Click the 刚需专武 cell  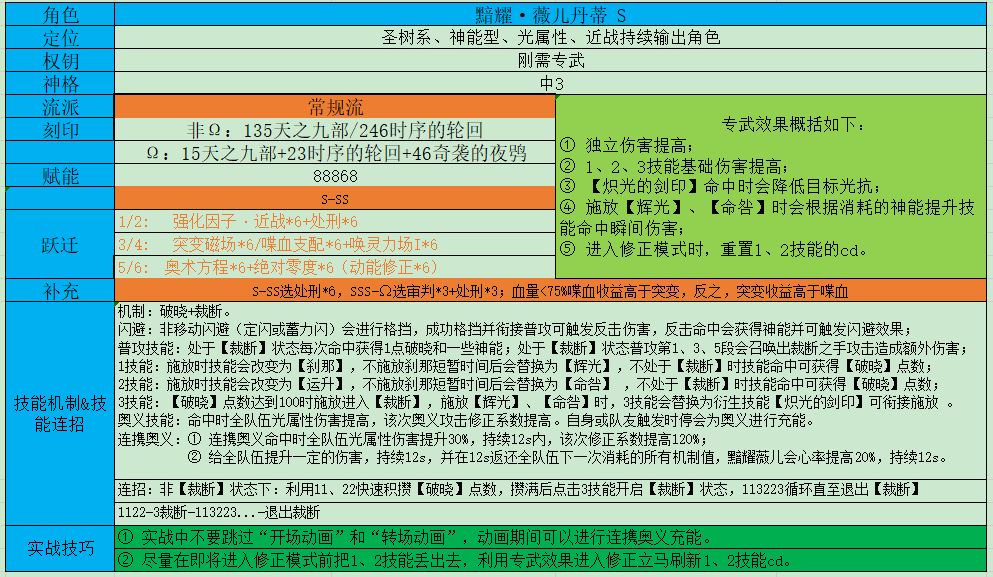coord(550,60)
